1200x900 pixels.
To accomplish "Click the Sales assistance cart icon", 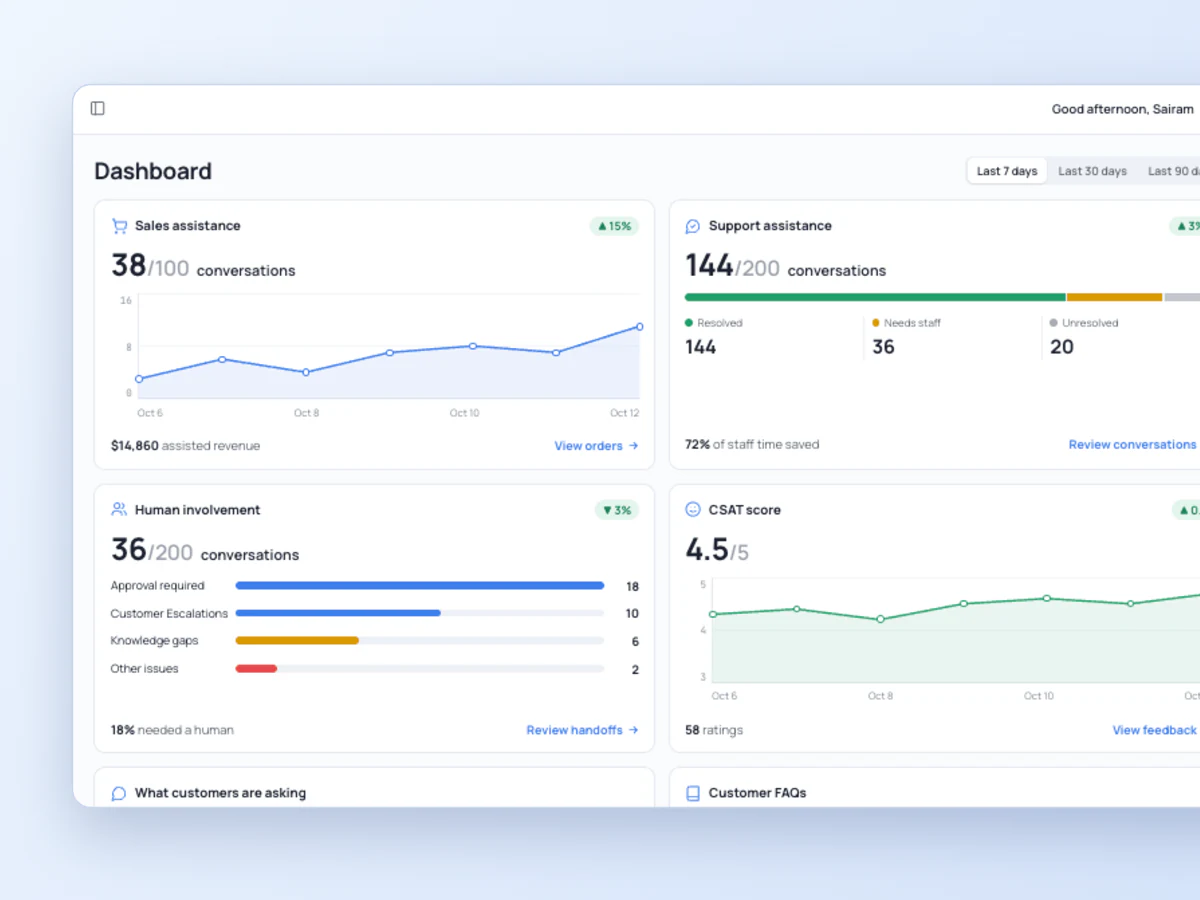I will [119, 226].
